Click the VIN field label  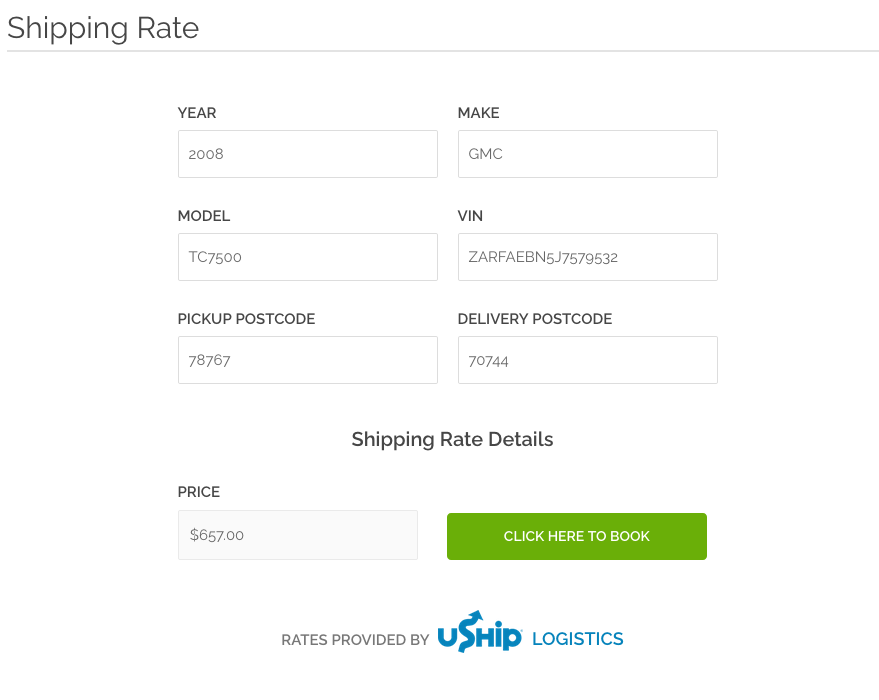pos(470,216)
